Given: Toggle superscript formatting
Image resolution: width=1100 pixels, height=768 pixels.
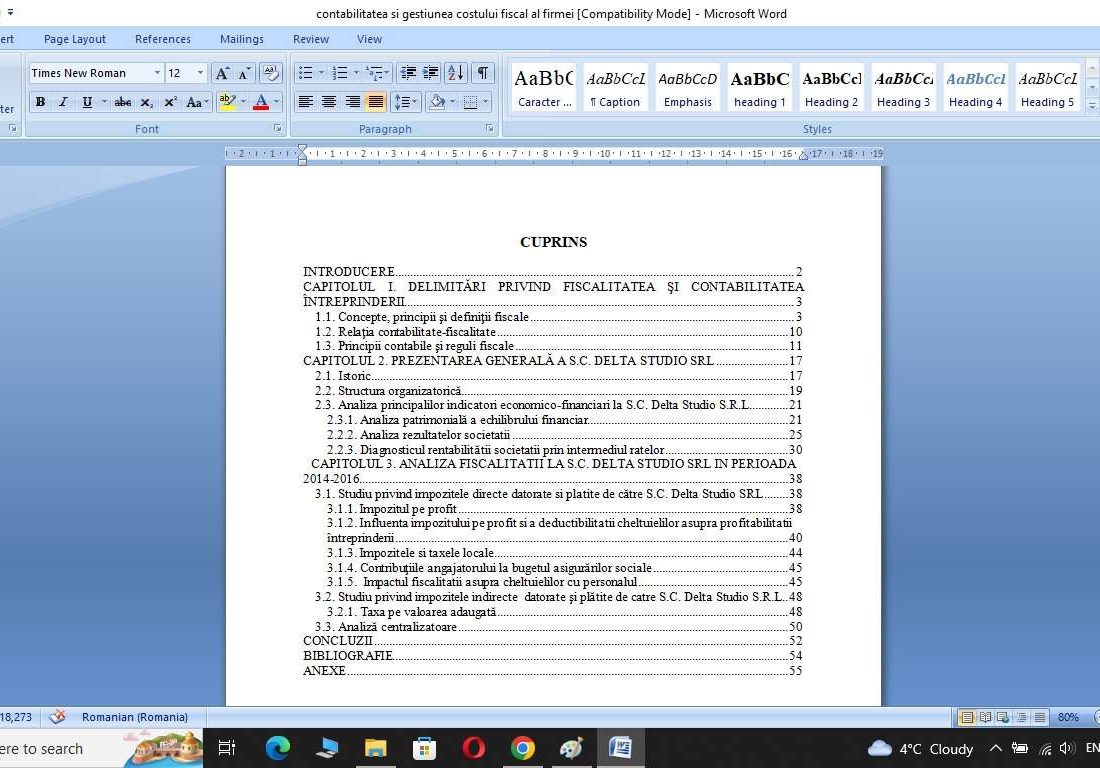Looking at the screenshot, I should 171,101.
